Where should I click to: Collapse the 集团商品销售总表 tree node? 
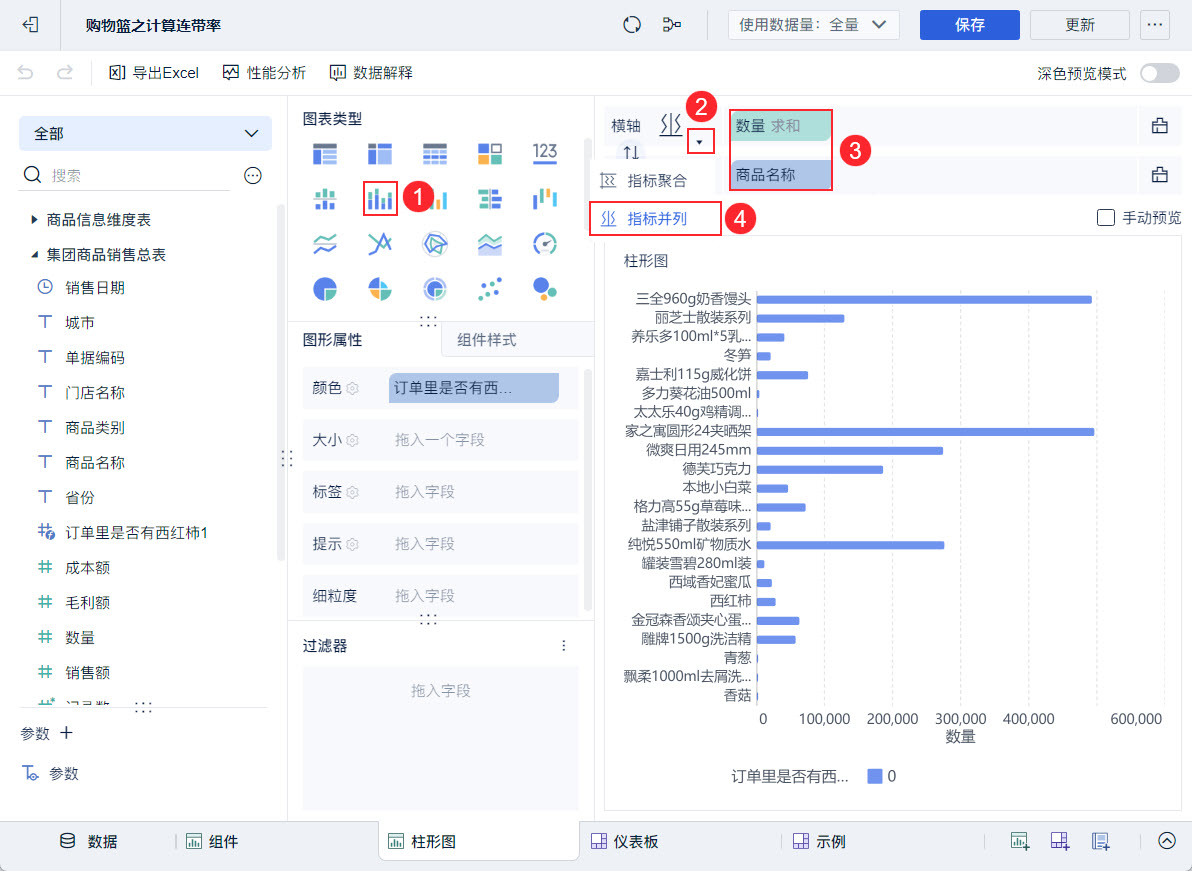click(33, 255)
